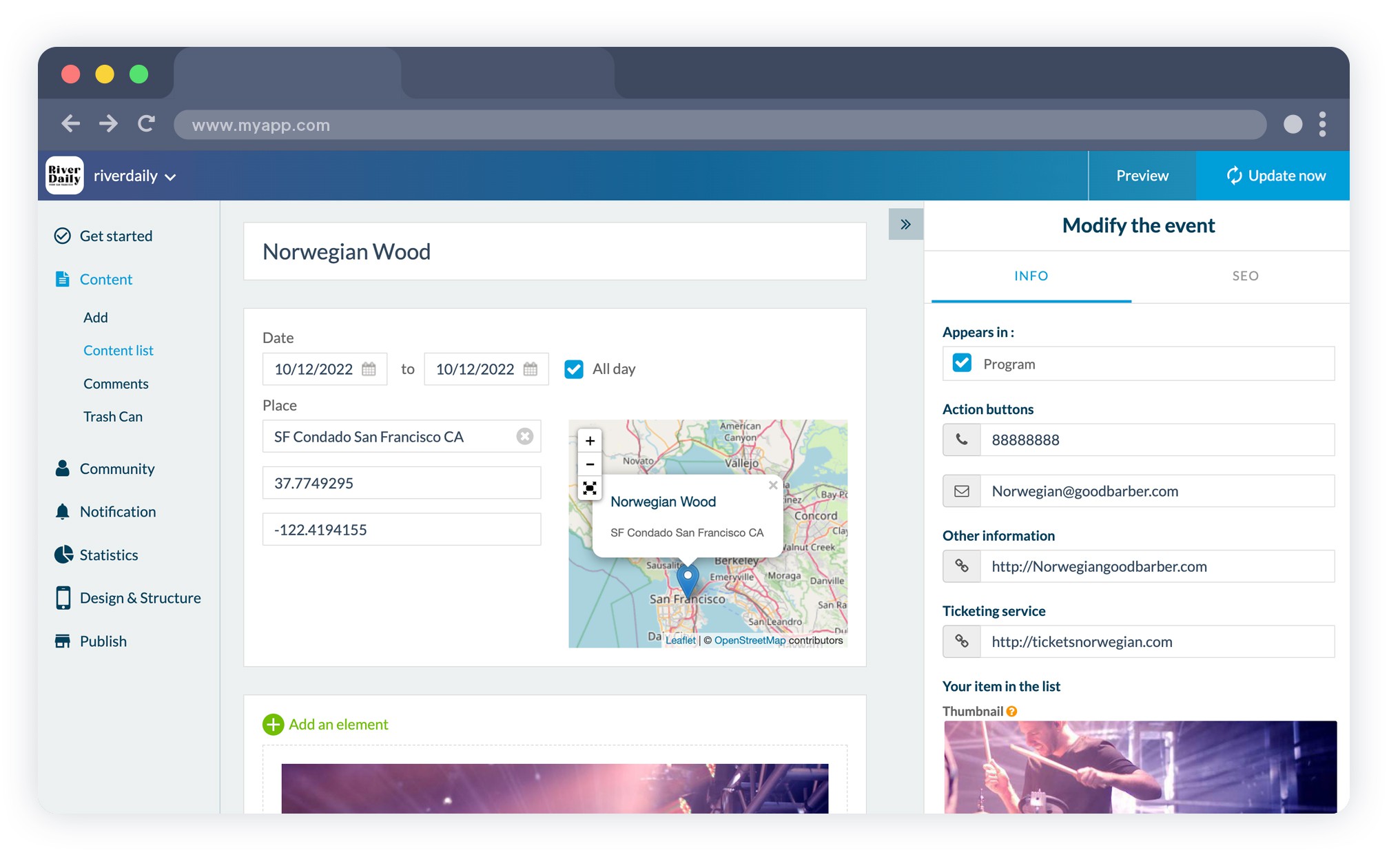Open the Notification bell section
The width and height of the screenshot is (1389, 868).
point(117,511)
